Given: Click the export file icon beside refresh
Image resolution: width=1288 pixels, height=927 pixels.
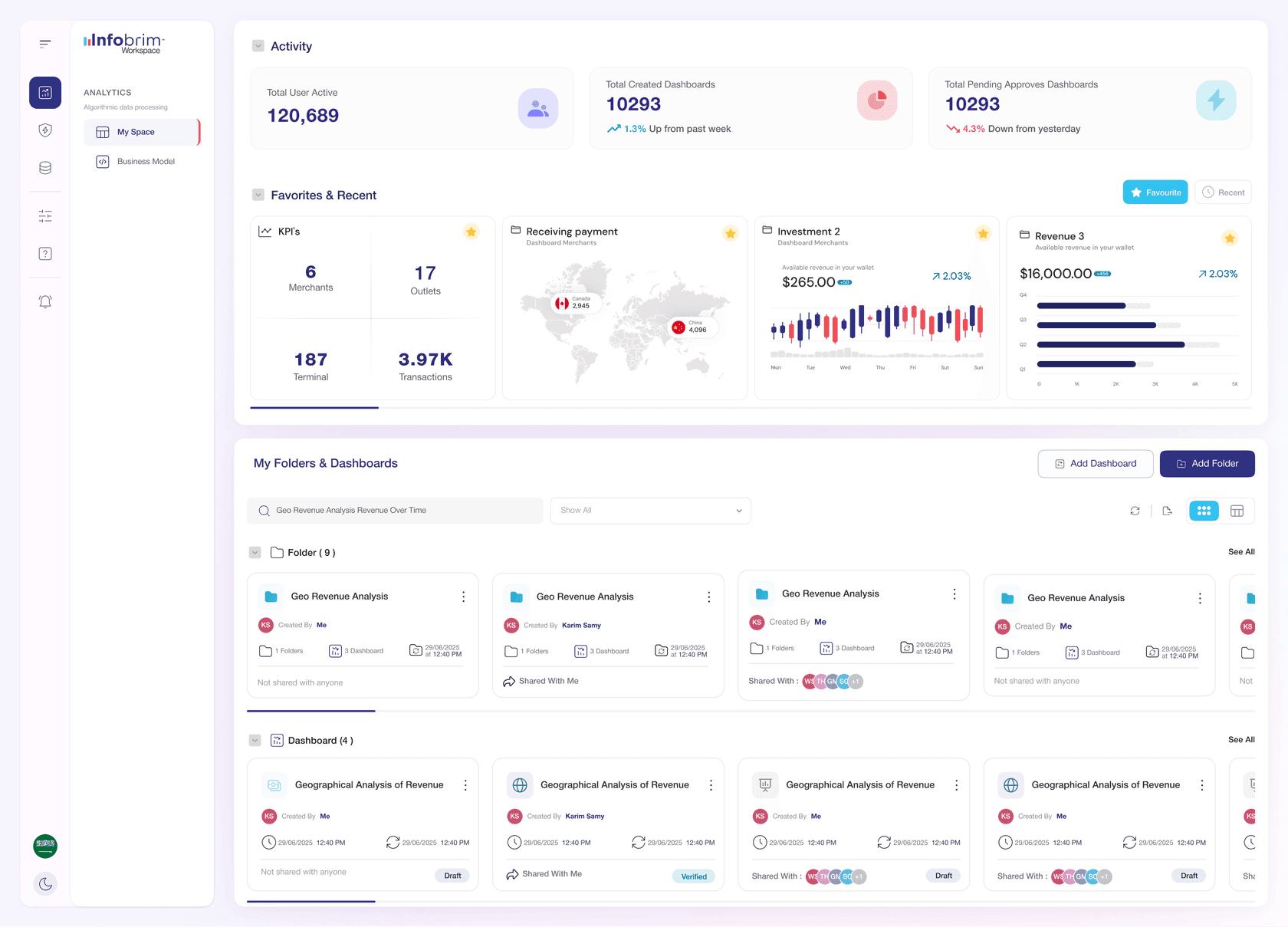Looking at the screenshot, I should (x=1168, y=511).
